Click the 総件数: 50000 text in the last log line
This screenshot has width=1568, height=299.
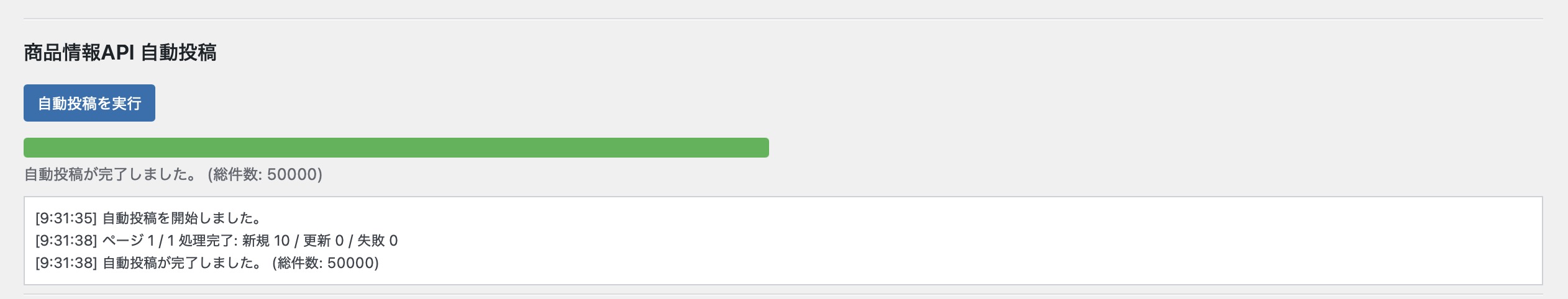click(x=326, y=263)
